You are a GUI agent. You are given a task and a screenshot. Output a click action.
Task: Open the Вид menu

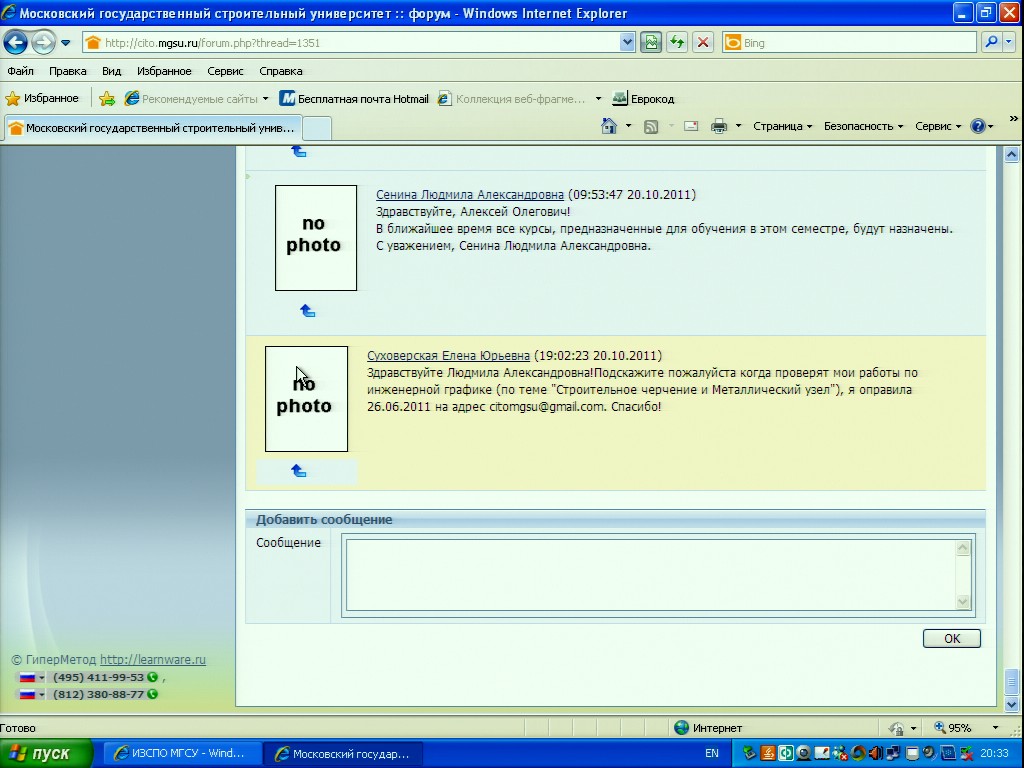coord(111,71)
